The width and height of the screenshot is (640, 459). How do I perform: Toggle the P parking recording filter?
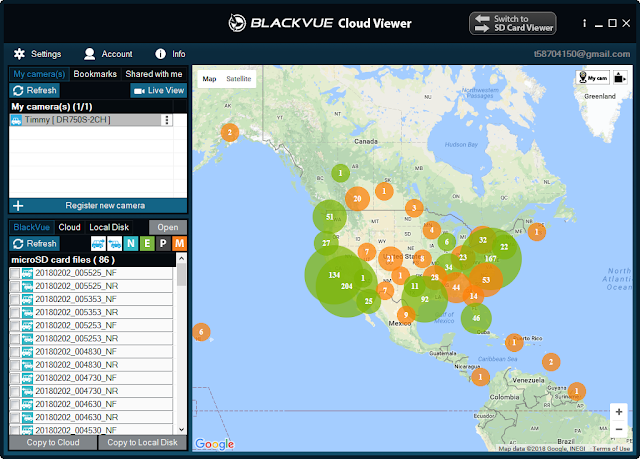pos(163,244)
